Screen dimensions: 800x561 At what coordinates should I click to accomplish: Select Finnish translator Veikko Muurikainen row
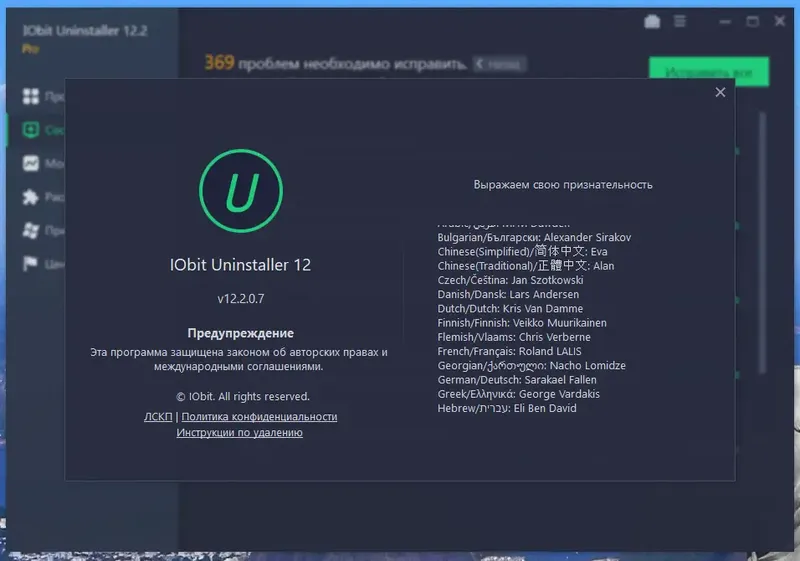click(x=521, y=323)
